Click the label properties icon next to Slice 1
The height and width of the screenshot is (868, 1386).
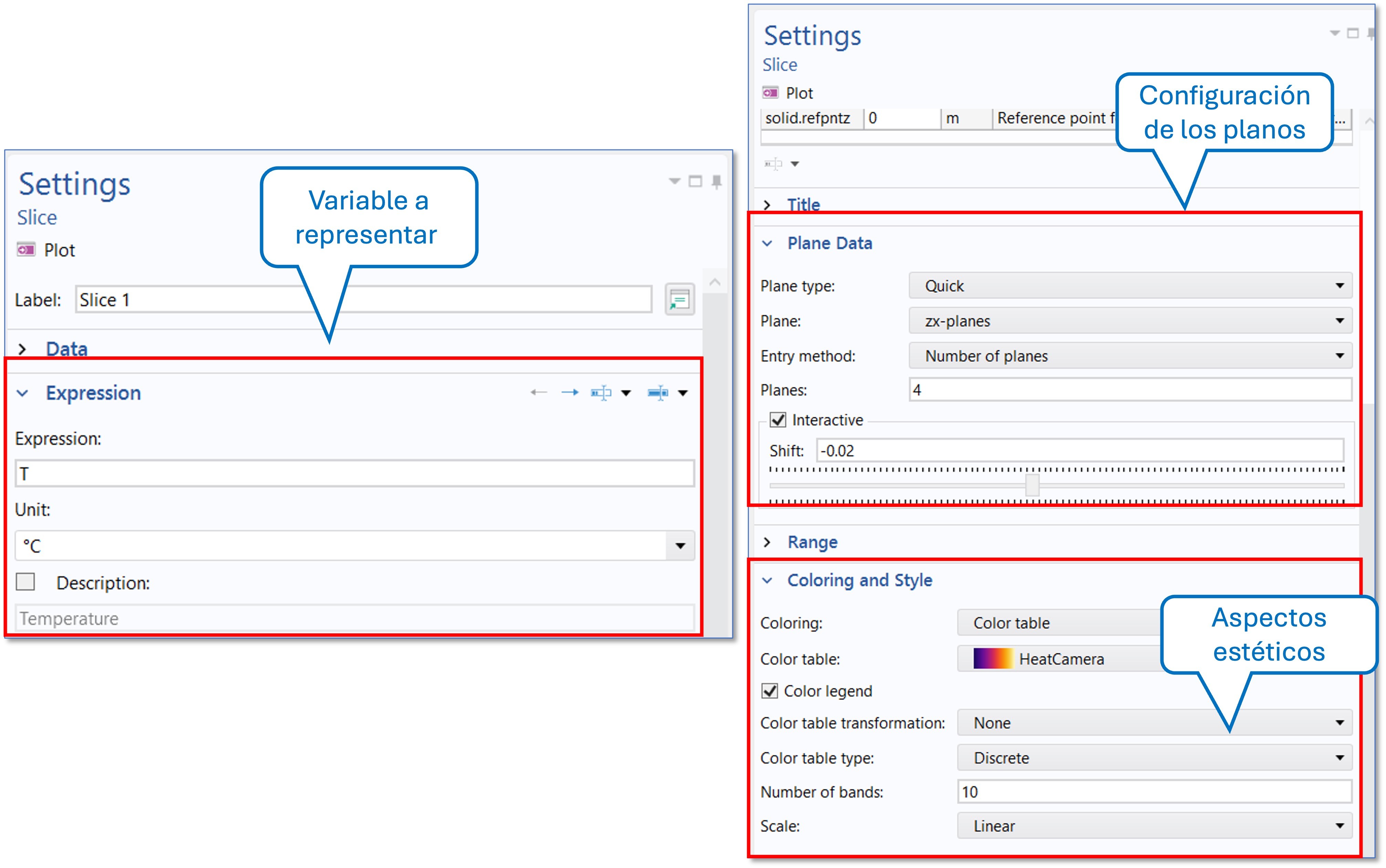tap(680, 300)
